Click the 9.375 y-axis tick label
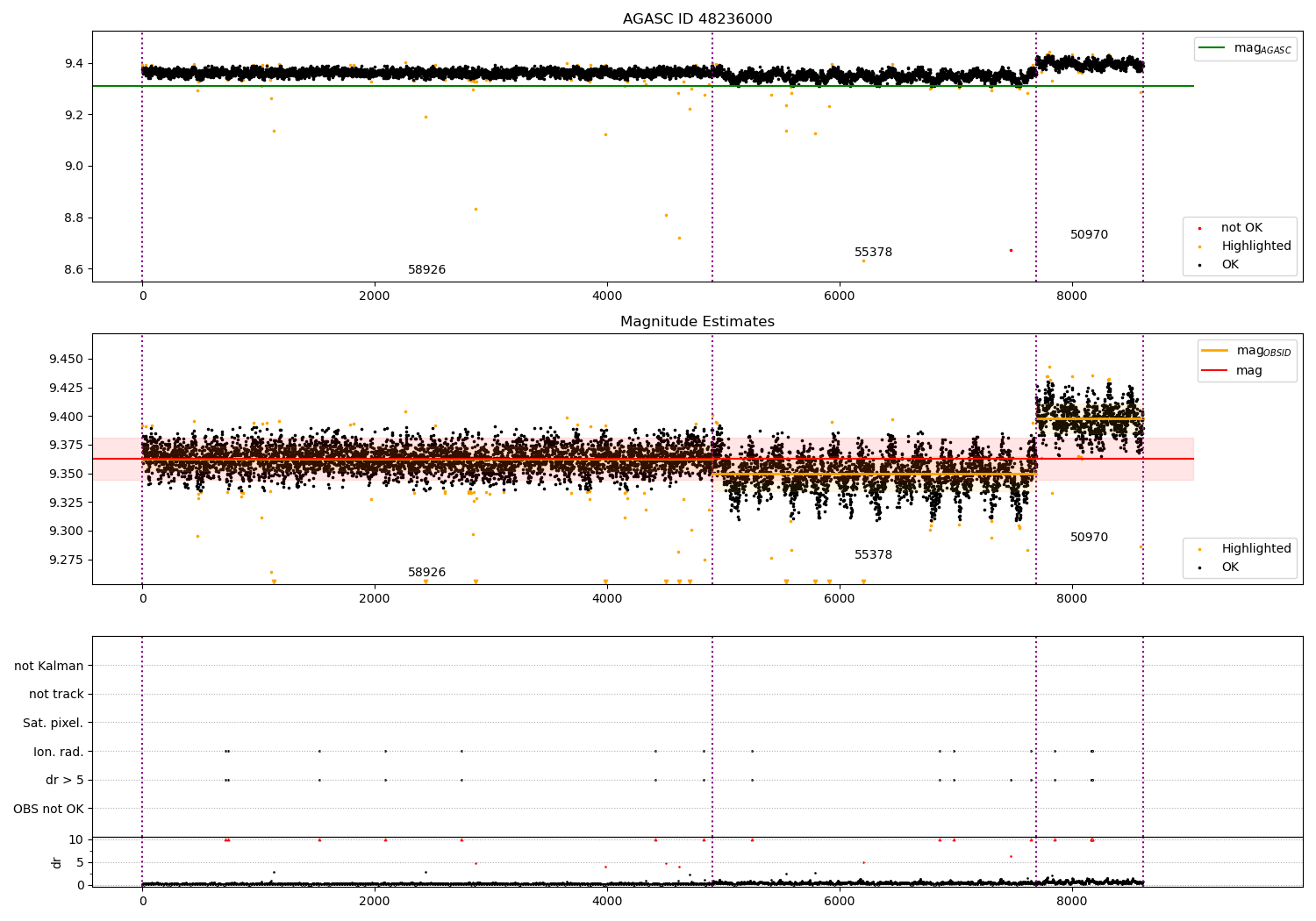The image size is (1316, 921). click(x=67, y=446)
